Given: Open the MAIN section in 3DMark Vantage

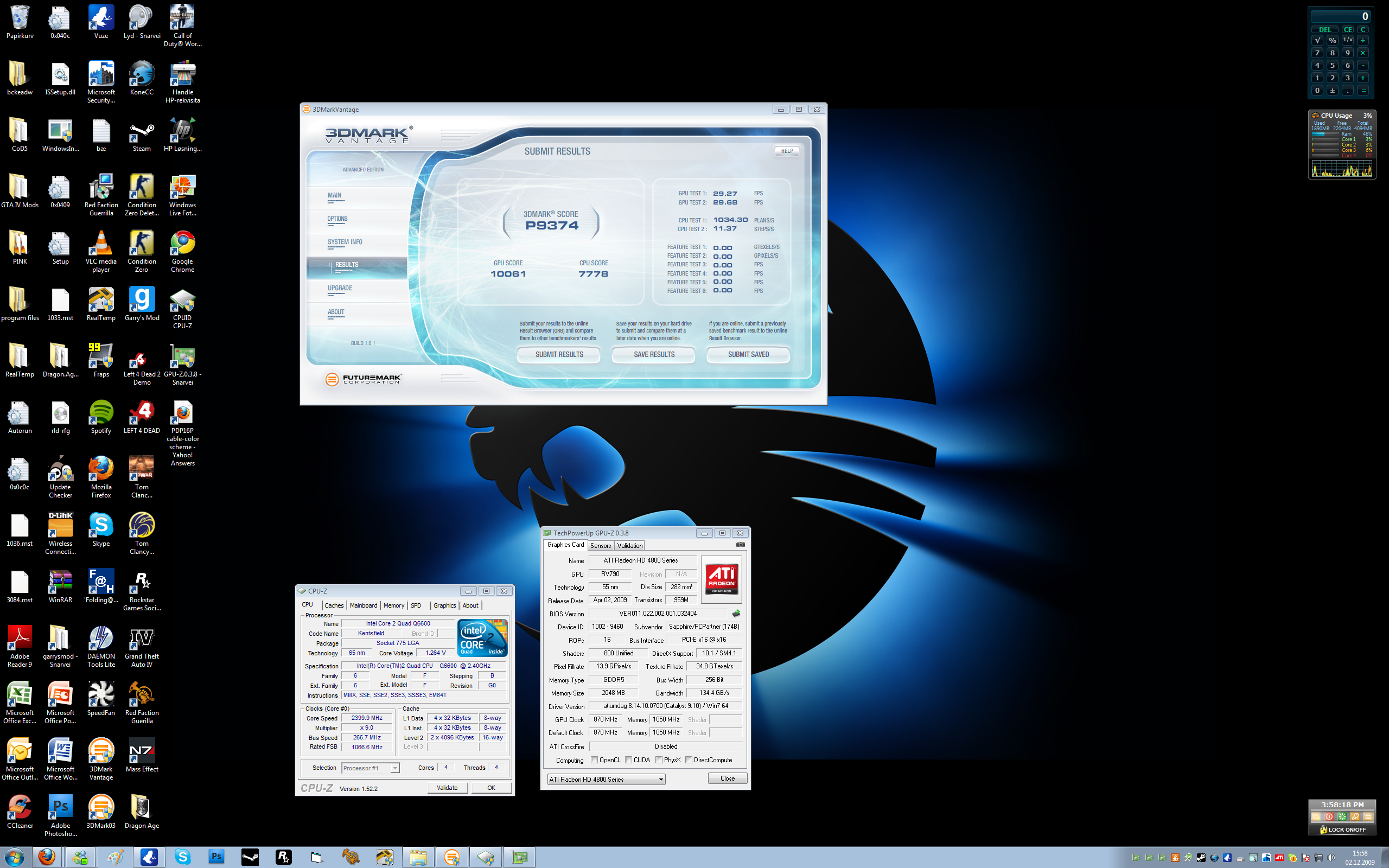Looking at the screenshot, I should pyautogui.click(x=356, y=196).
